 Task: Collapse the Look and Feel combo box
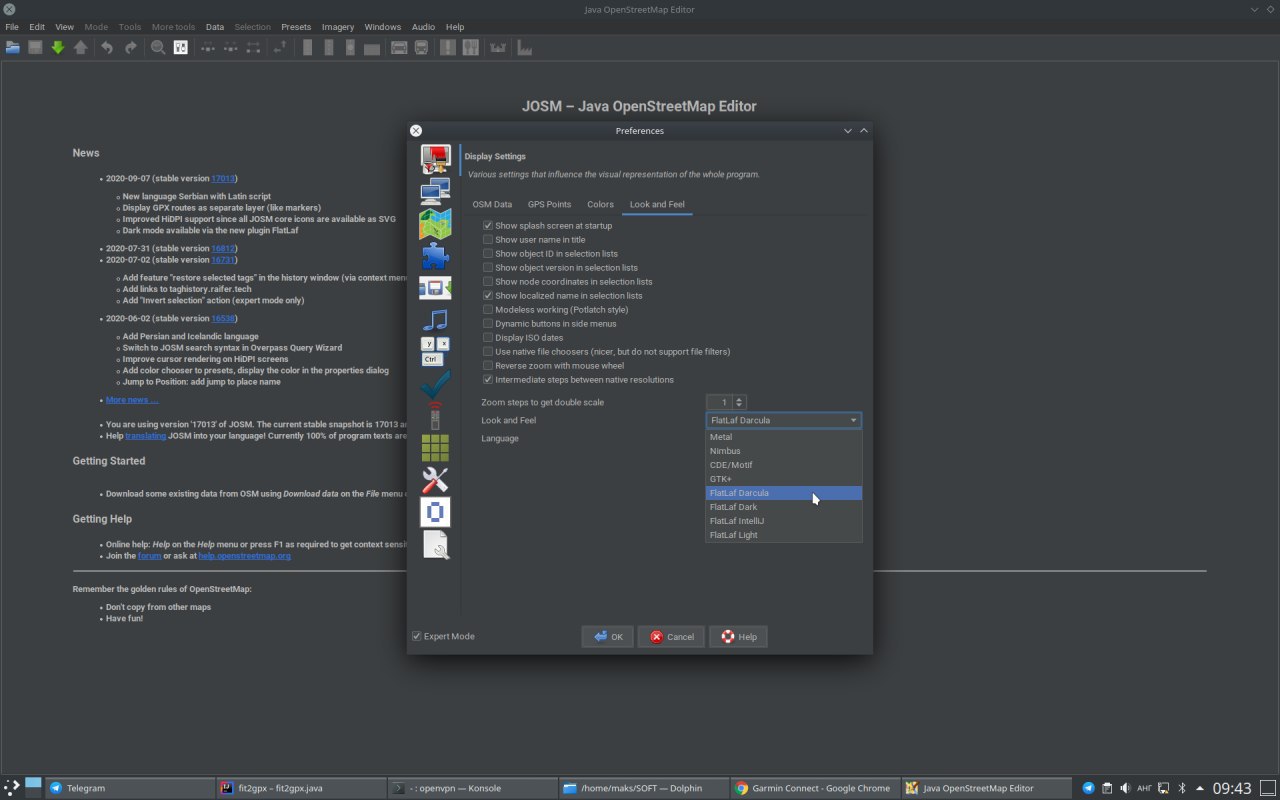(783, 420)
